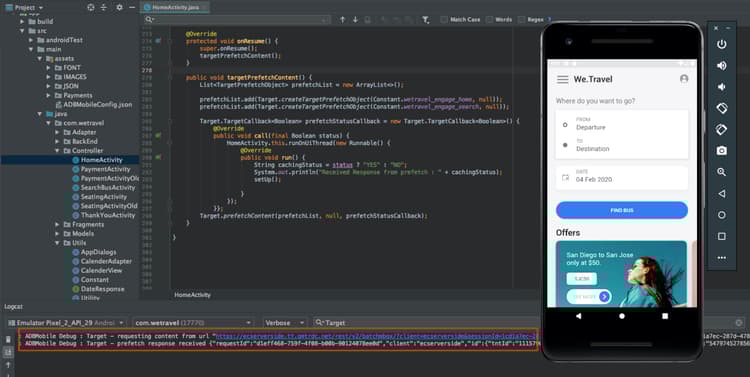Open the We.Travel hamburger menu
This screenshot has height=377, width=750.
(x=562, y=79)
